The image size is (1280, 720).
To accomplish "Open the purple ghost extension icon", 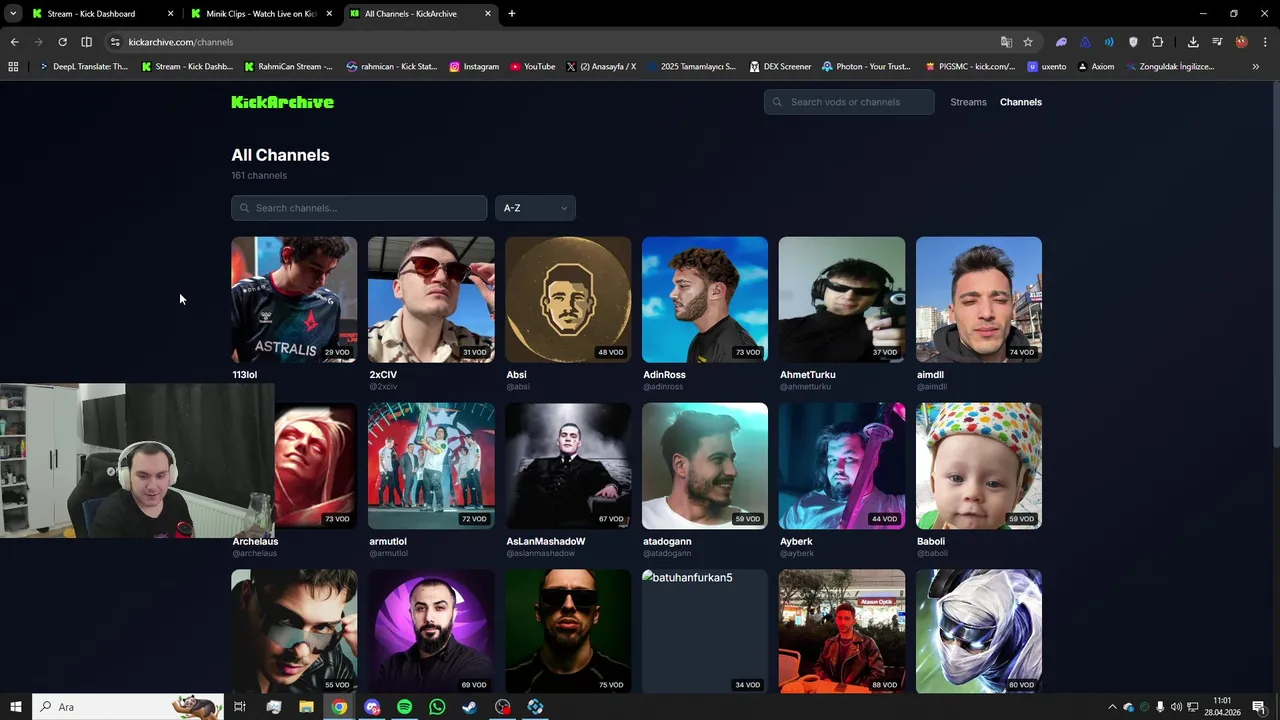I will 1061,42.
